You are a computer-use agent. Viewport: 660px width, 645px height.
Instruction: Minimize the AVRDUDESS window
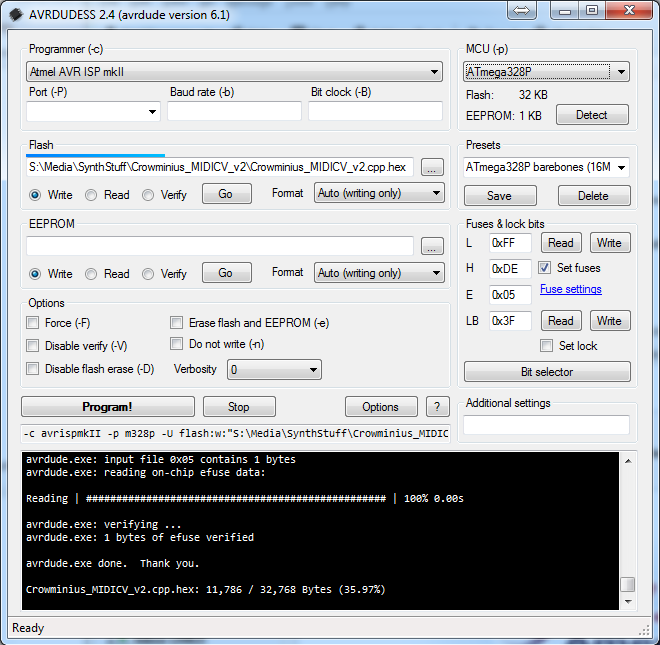[564, 10]
